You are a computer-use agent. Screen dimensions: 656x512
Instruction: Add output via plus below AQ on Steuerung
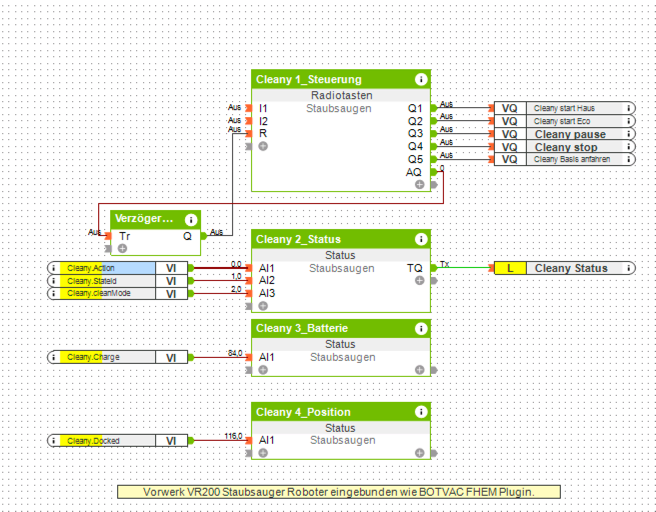pos(420,184)
